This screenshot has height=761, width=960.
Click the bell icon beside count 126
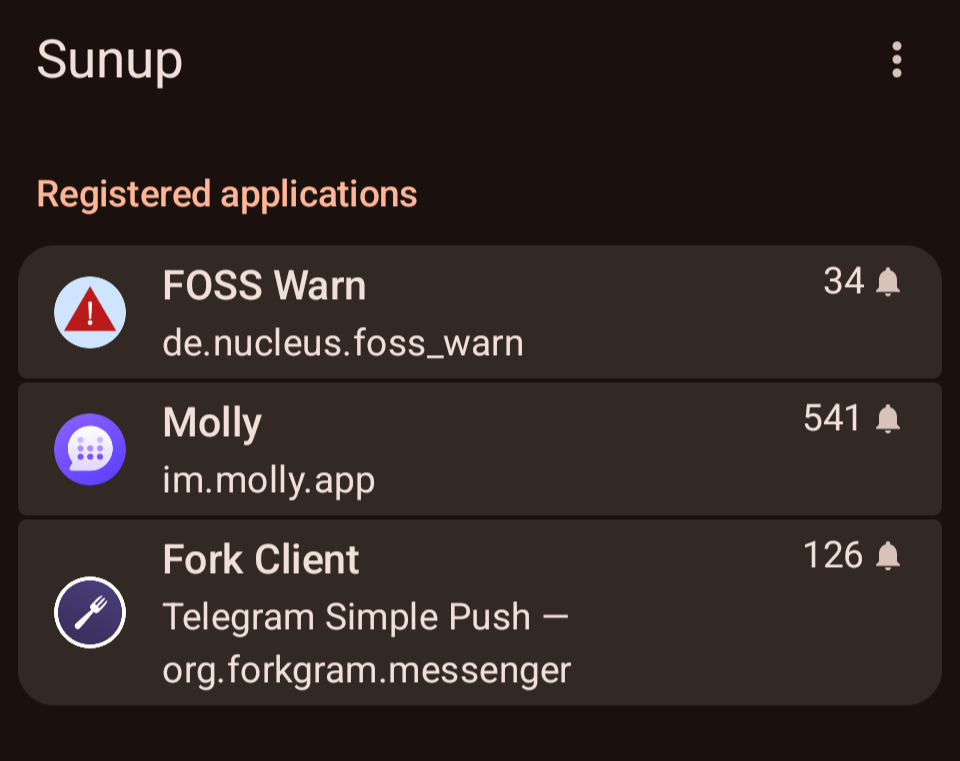point(888,556)
